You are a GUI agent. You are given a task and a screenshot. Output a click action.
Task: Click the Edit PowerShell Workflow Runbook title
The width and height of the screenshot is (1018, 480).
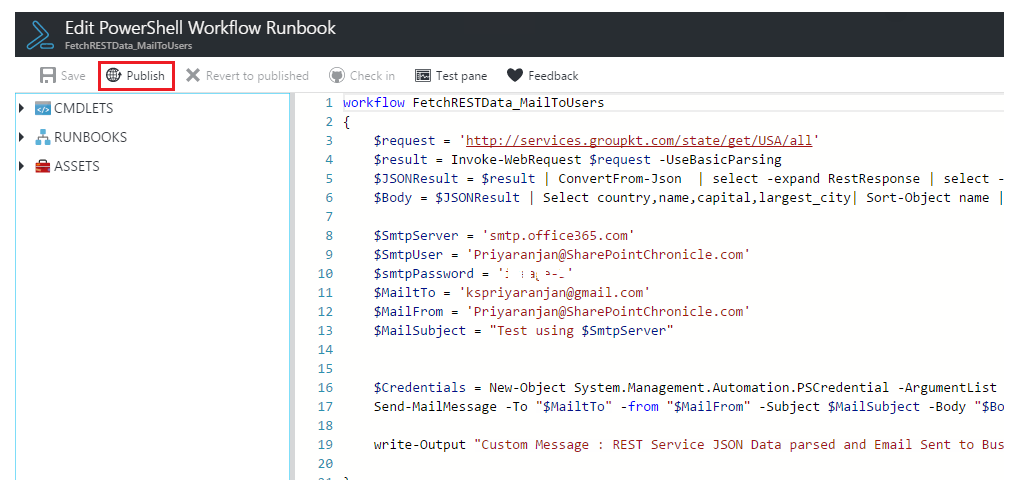point(200,28)
